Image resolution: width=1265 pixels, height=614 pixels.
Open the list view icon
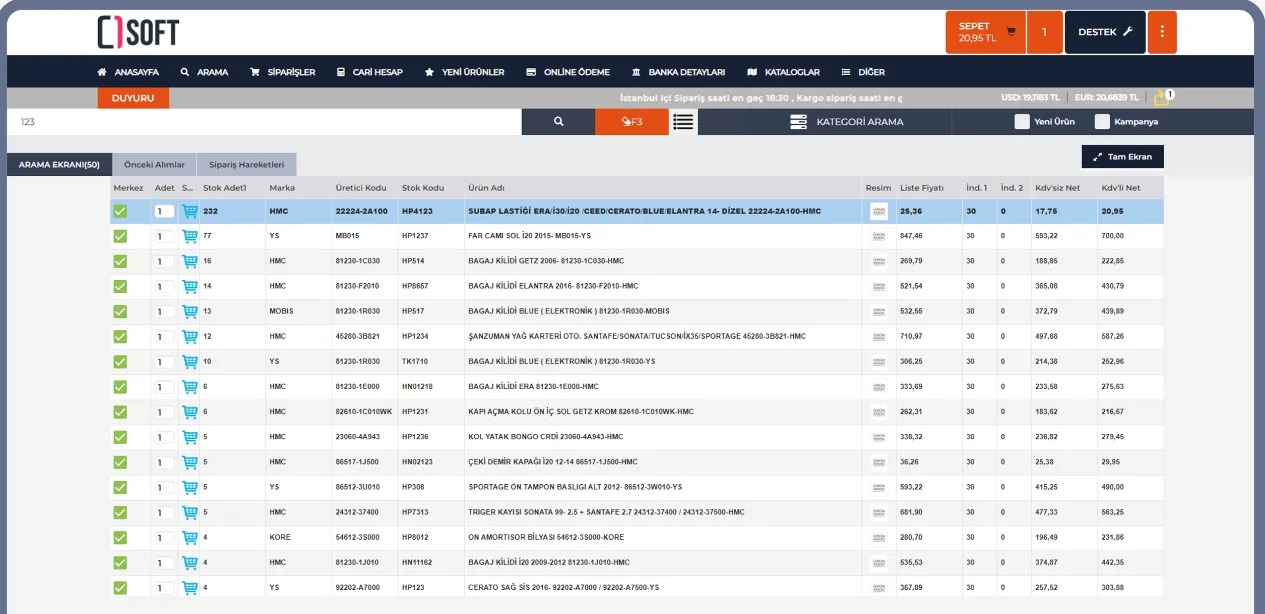tap(683, 122)
